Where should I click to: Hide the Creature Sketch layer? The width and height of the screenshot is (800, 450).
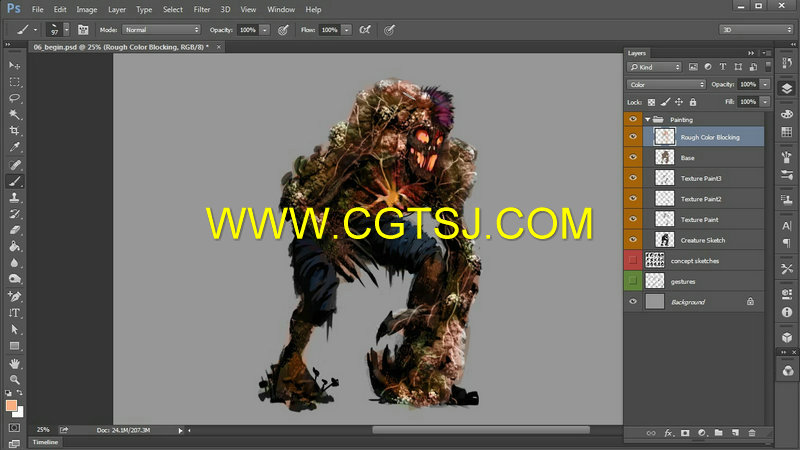click(633, 239)
